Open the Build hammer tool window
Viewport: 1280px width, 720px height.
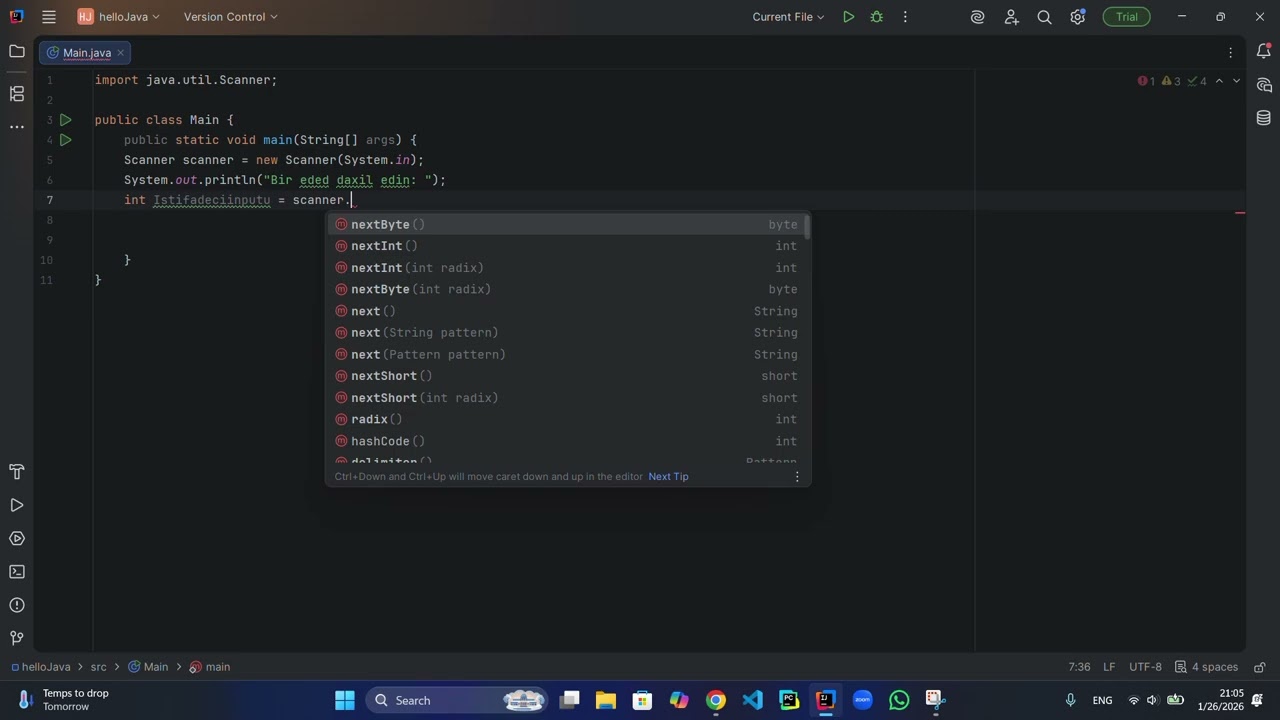click(x=17, y=472)
